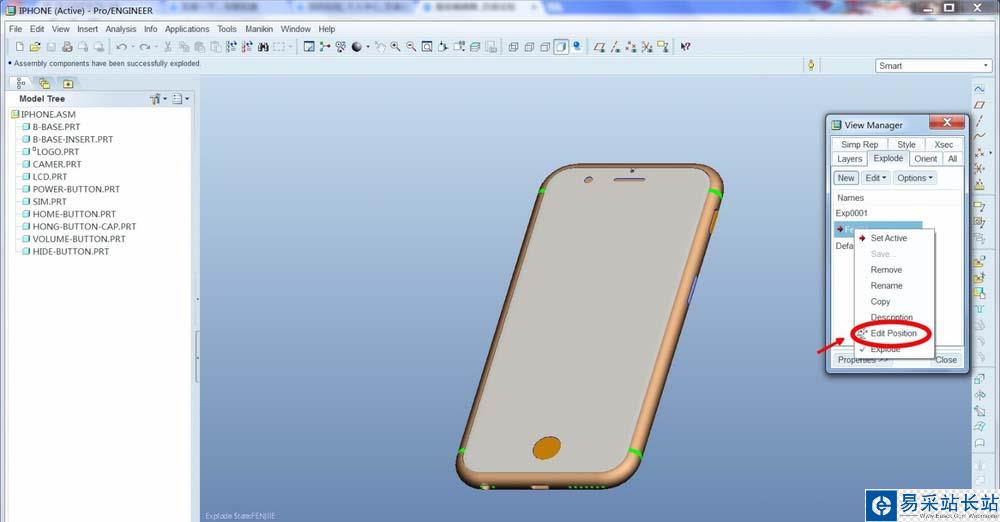Open the undo history dropdown arrow

point(133,47)
